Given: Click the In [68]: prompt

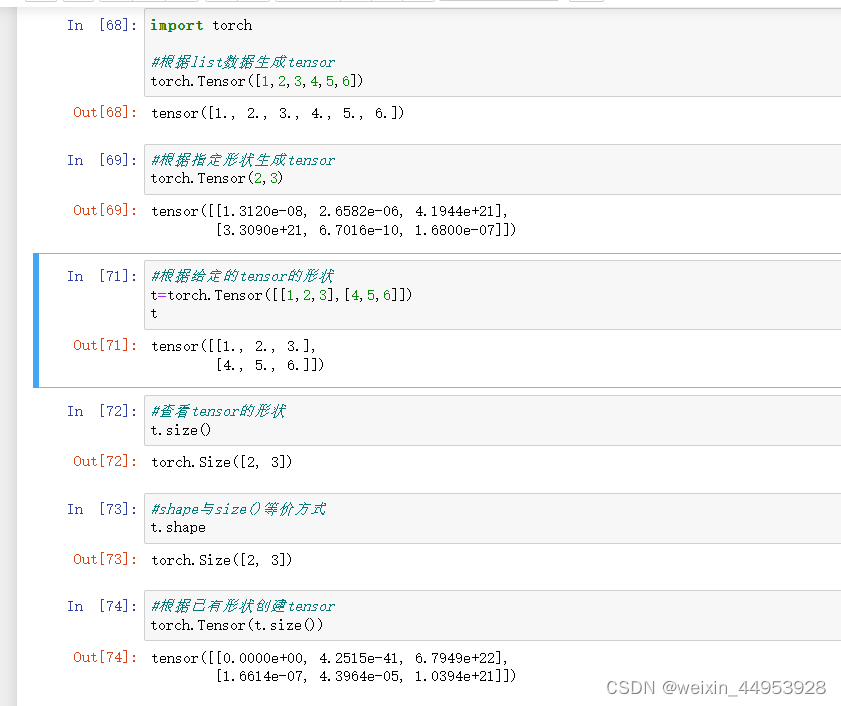Looking at the screenshot, I should [102, 25].
